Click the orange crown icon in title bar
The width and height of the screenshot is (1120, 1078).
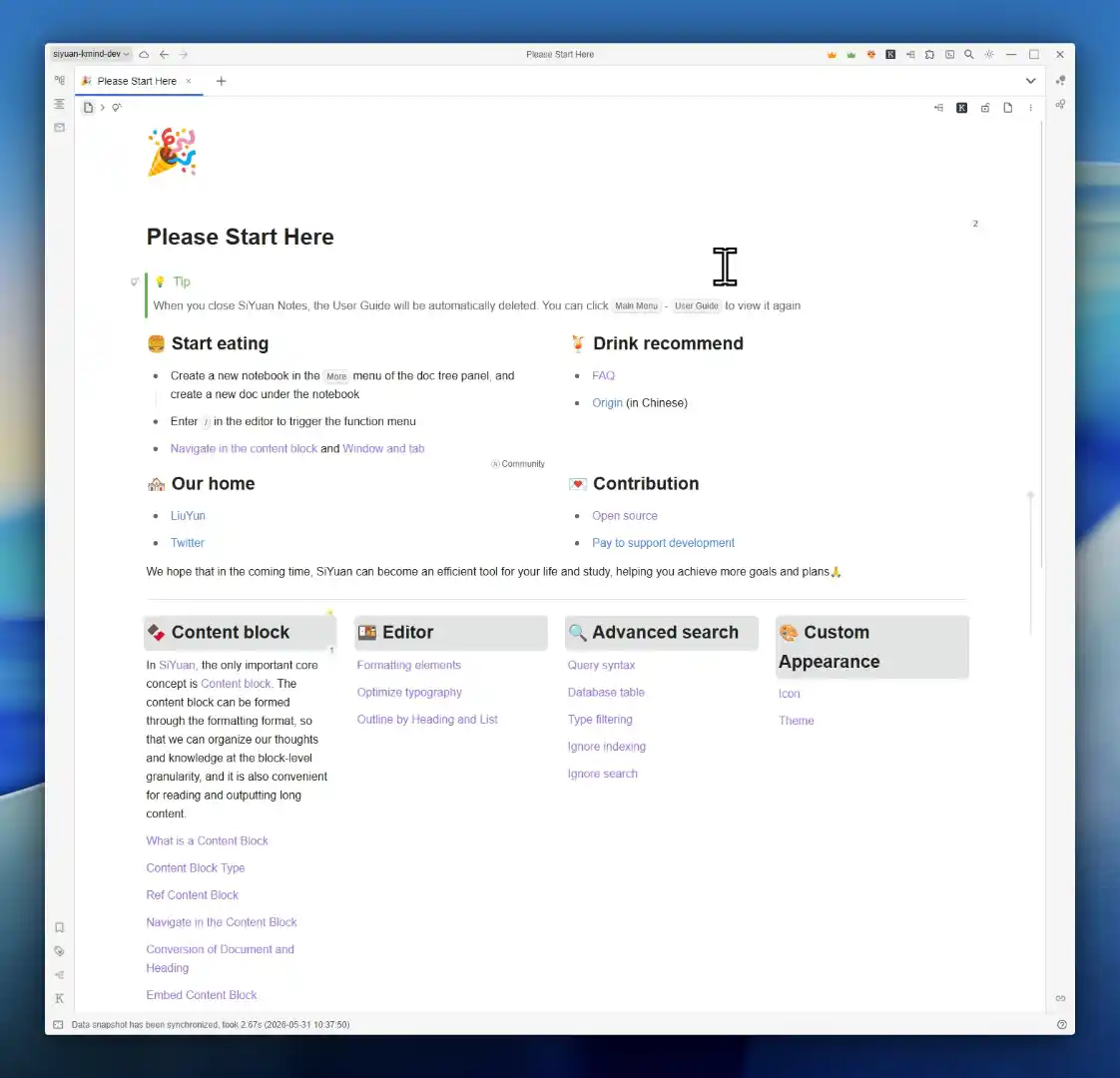(832, 54)
